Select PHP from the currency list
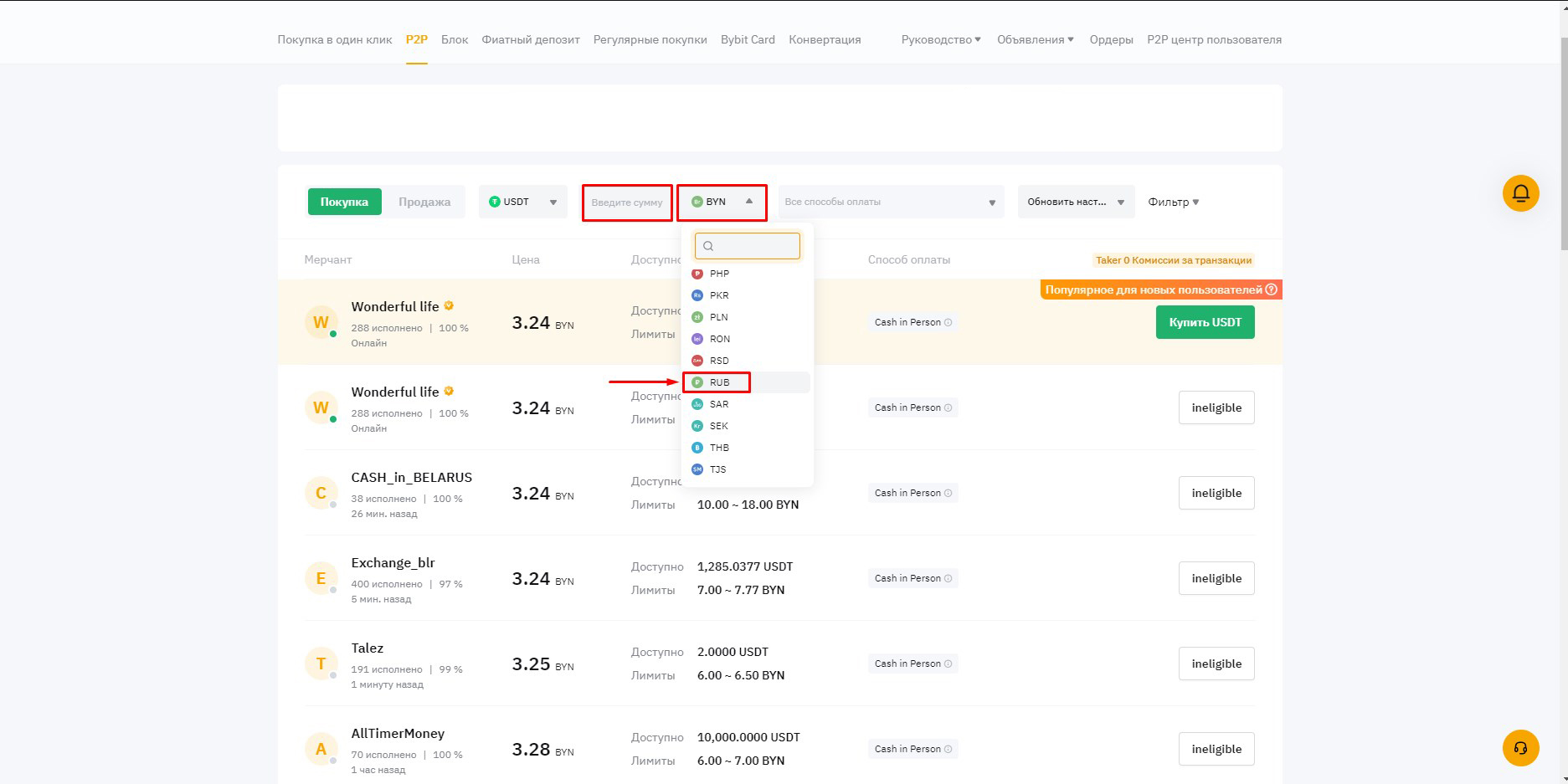 pos(746,274)
